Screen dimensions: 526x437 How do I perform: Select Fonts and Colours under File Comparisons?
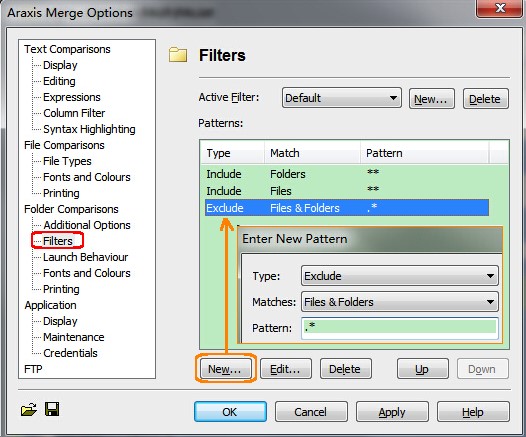coord(87,177)
